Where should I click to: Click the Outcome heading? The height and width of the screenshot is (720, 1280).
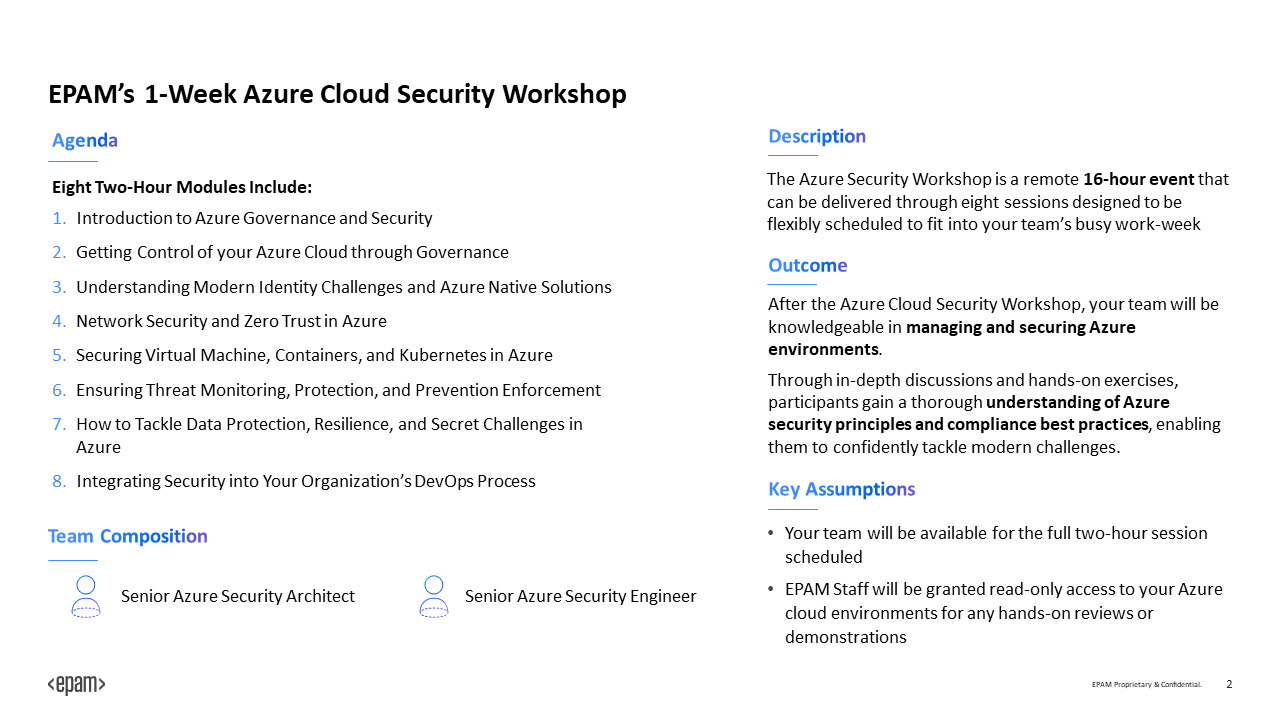808,265
